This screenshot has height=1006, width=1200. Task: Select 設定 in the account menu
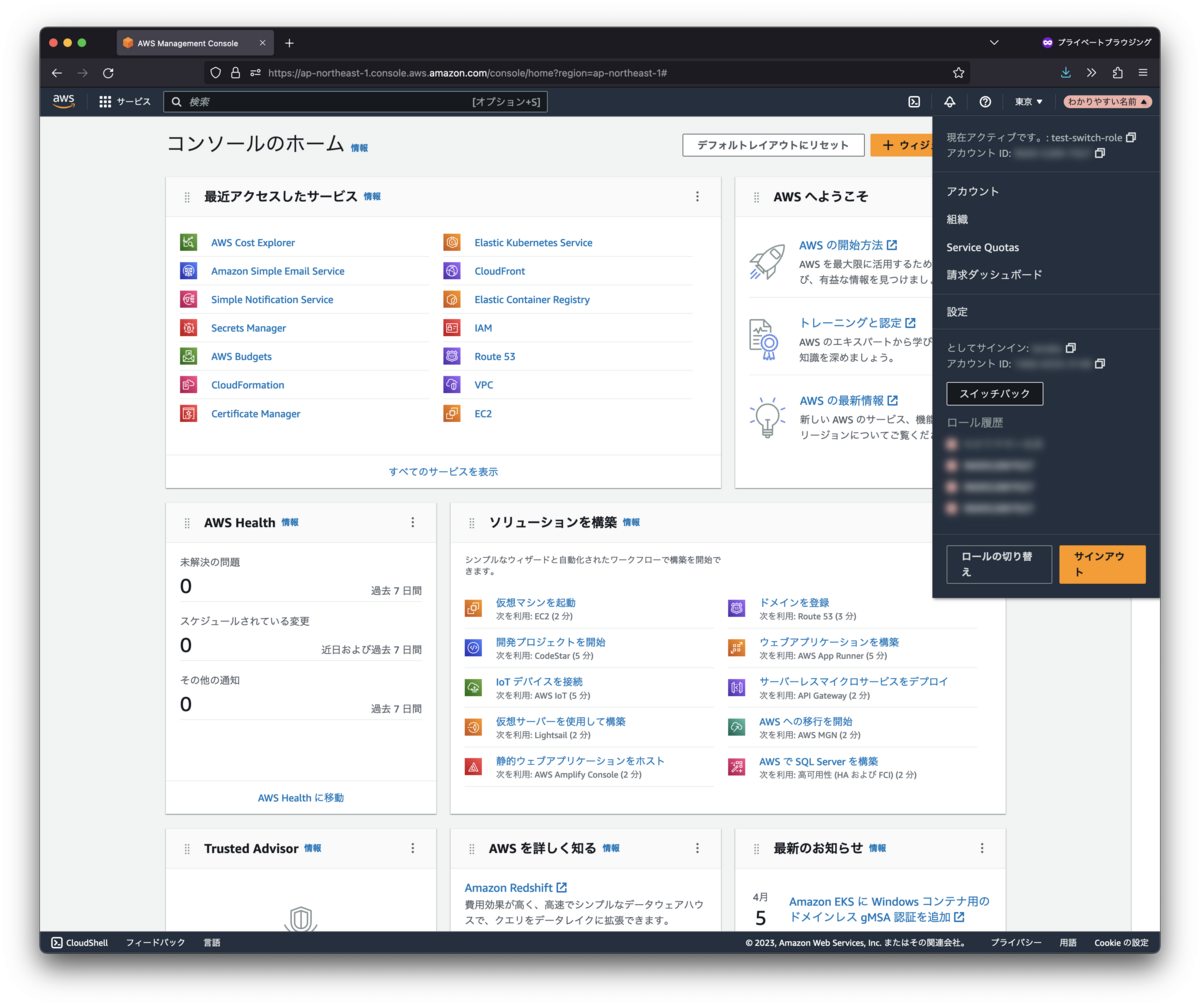pos(957,312)
